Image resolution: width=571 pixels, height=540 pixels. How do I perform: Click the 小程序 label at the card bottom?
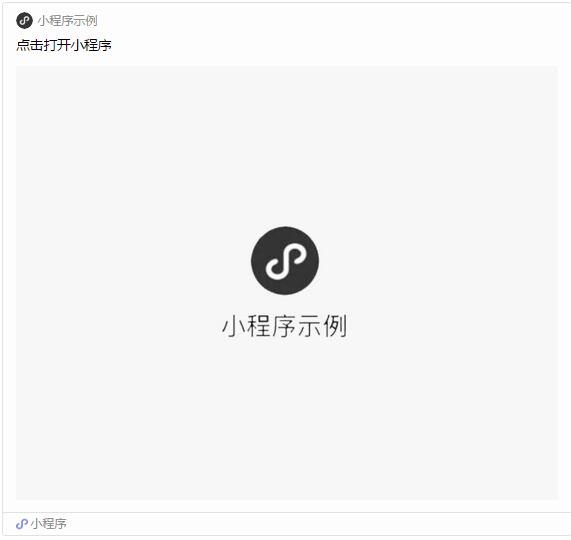point(48,524)
